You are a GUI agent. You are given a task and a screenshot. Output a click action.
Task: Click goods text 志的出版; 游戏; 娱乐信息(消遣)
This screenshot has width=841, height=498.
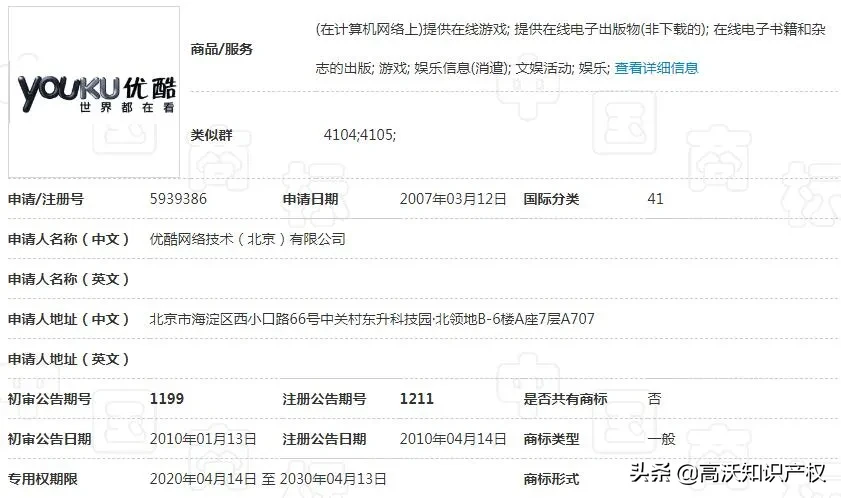413,68
